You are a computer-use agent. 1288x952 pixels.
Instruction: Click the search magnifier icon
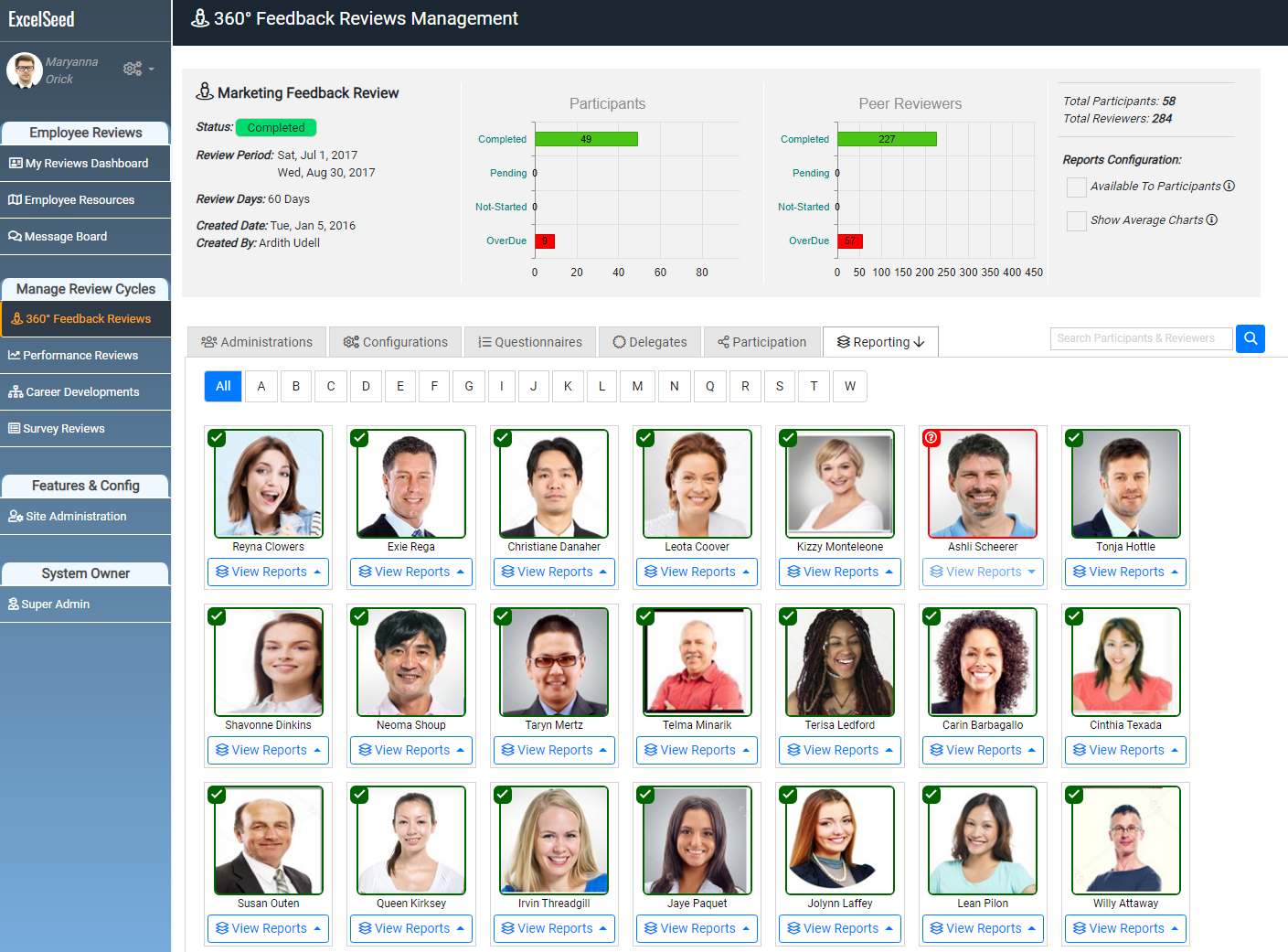pos(1251,338)
